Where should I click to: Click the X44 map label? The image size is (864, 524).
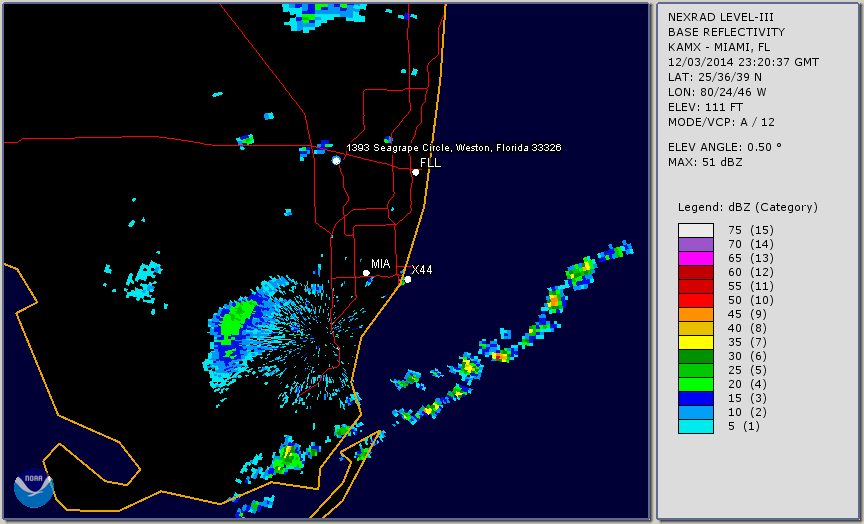click(422, 269)
